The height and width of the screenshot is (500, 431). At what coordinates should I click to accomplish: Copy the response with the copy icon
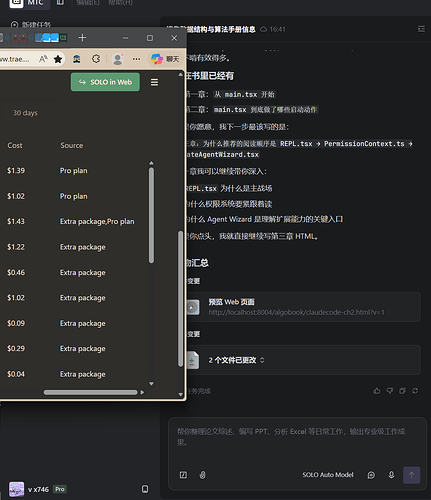[x=402, y=391]
